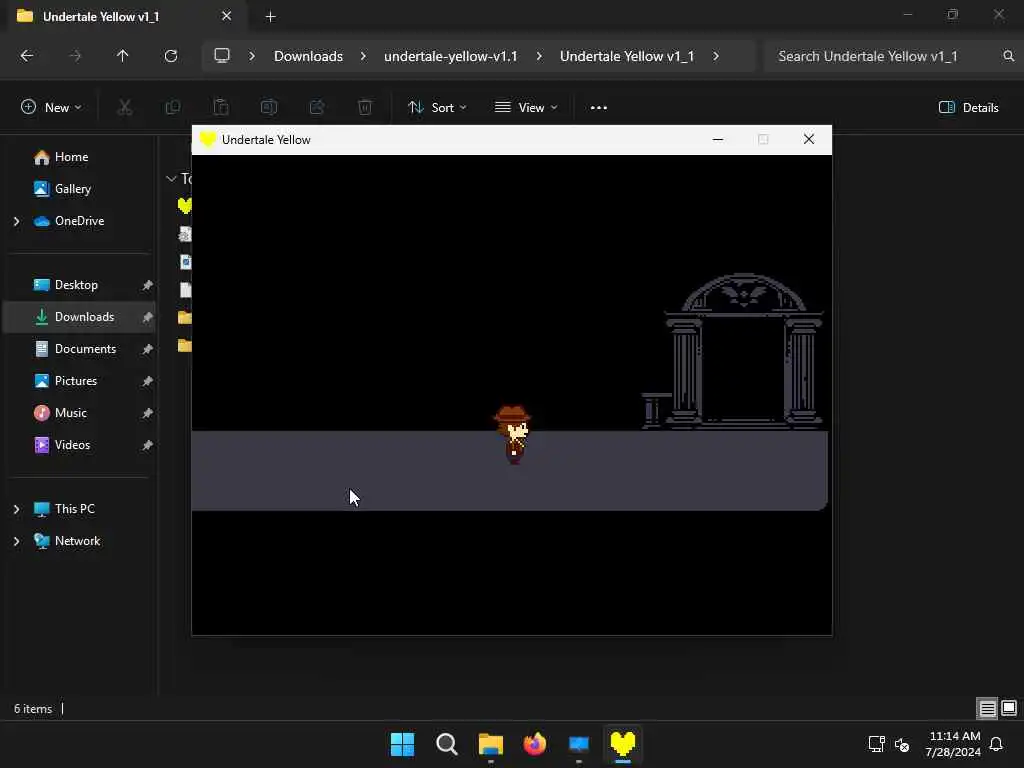
Task: Expand chevron after Downloads breadcrumb
Action: pos(364,56)
